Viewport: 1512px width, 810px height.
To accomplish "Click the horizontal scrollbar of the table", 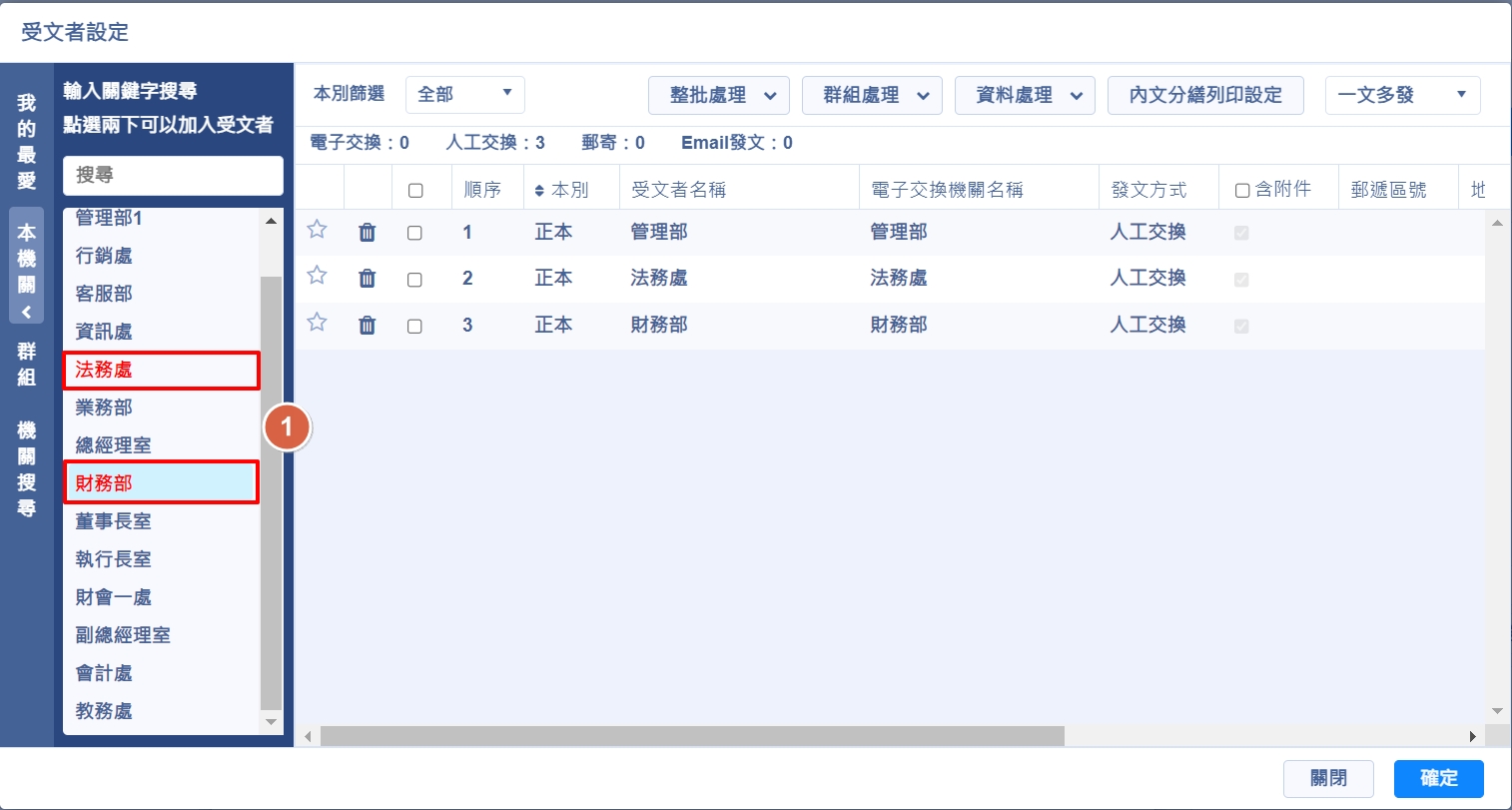I will pos(691,736).
